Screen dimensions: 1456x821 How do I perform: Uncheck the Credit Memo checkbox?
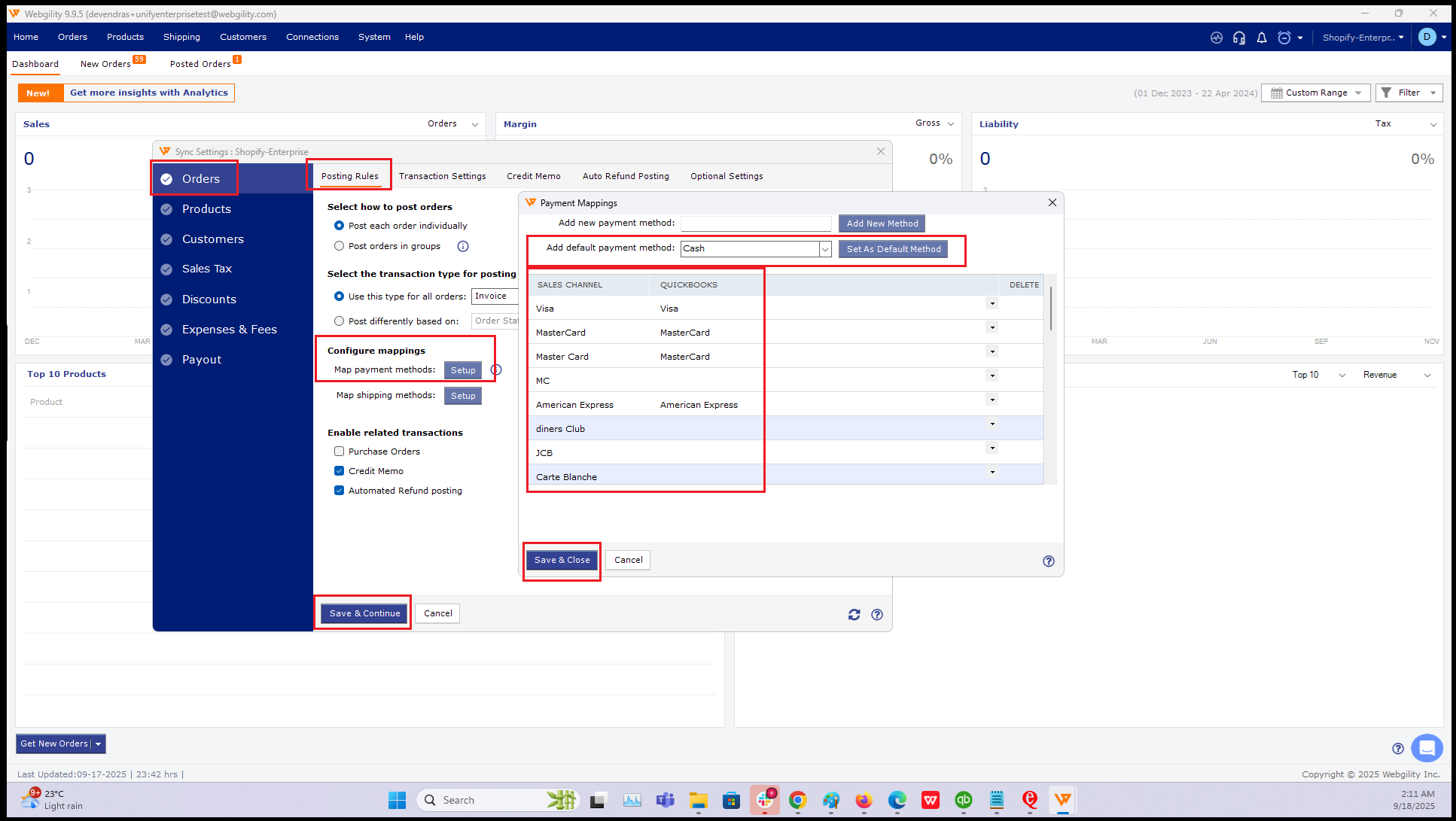coord(339,471)
